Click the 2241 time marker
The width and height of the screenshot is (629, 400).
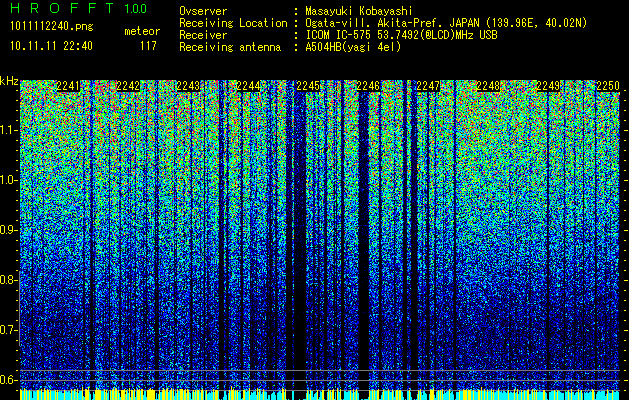pos(68,86)
